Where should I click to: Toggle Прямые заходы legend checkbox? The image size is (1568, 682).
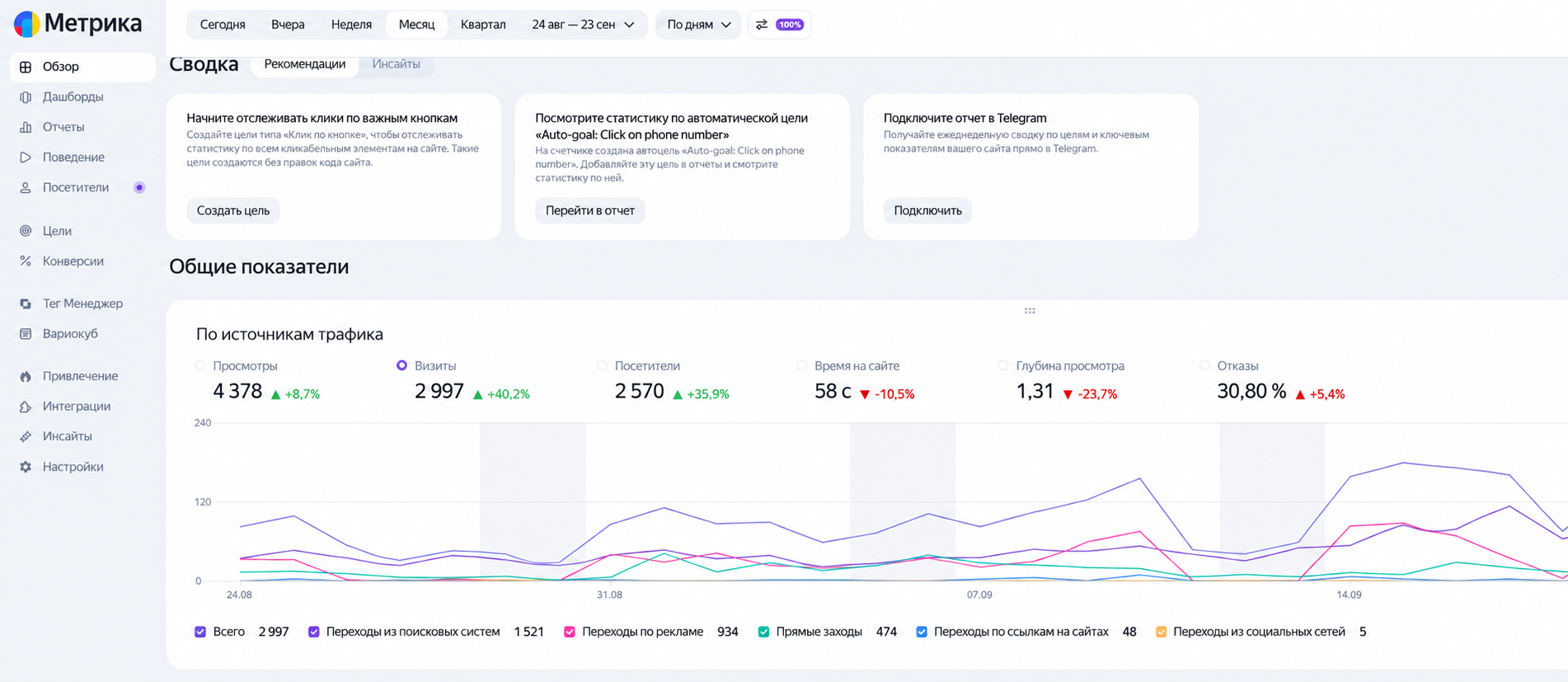pyautogui.click(x=763, y=632)
